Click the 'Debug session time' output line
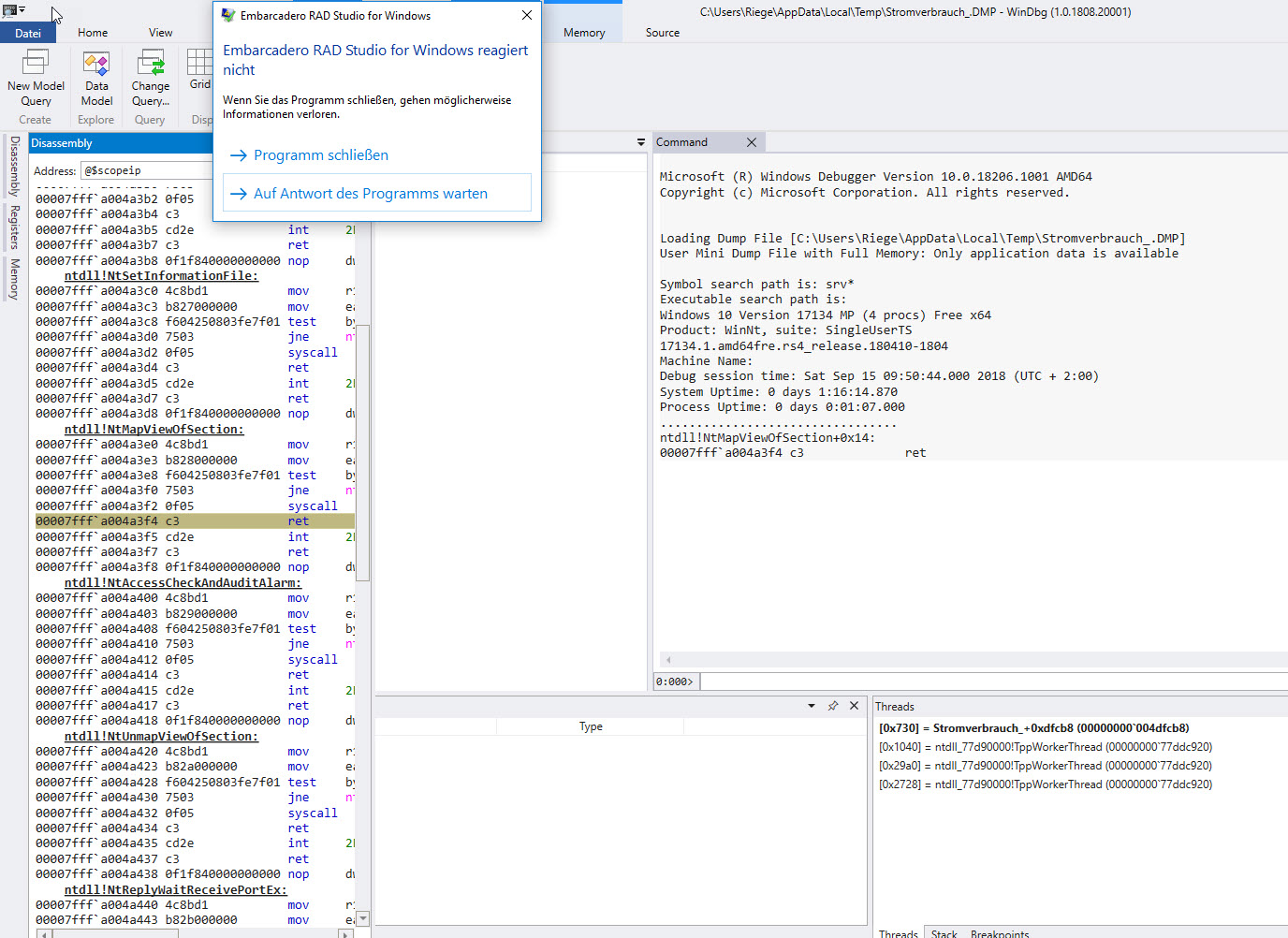 [879, 376]
